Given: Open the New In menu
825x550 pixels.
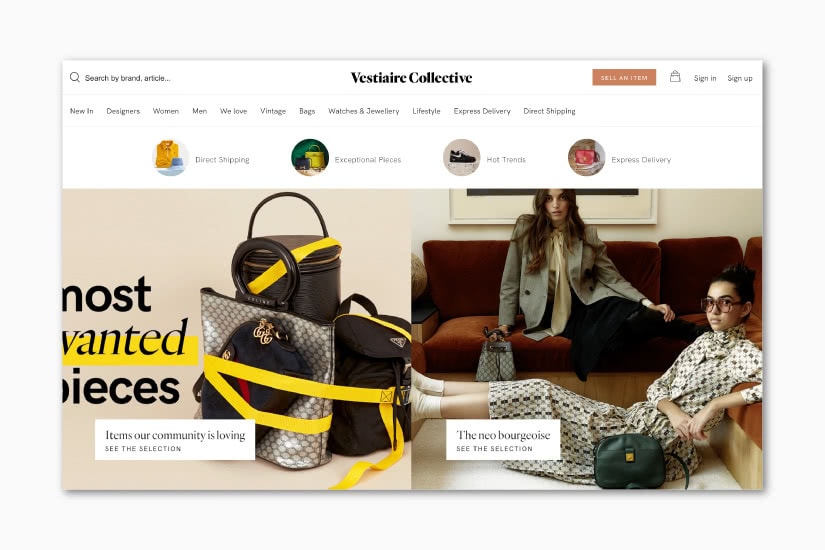Looking at the screenshot, I should 82,111.
